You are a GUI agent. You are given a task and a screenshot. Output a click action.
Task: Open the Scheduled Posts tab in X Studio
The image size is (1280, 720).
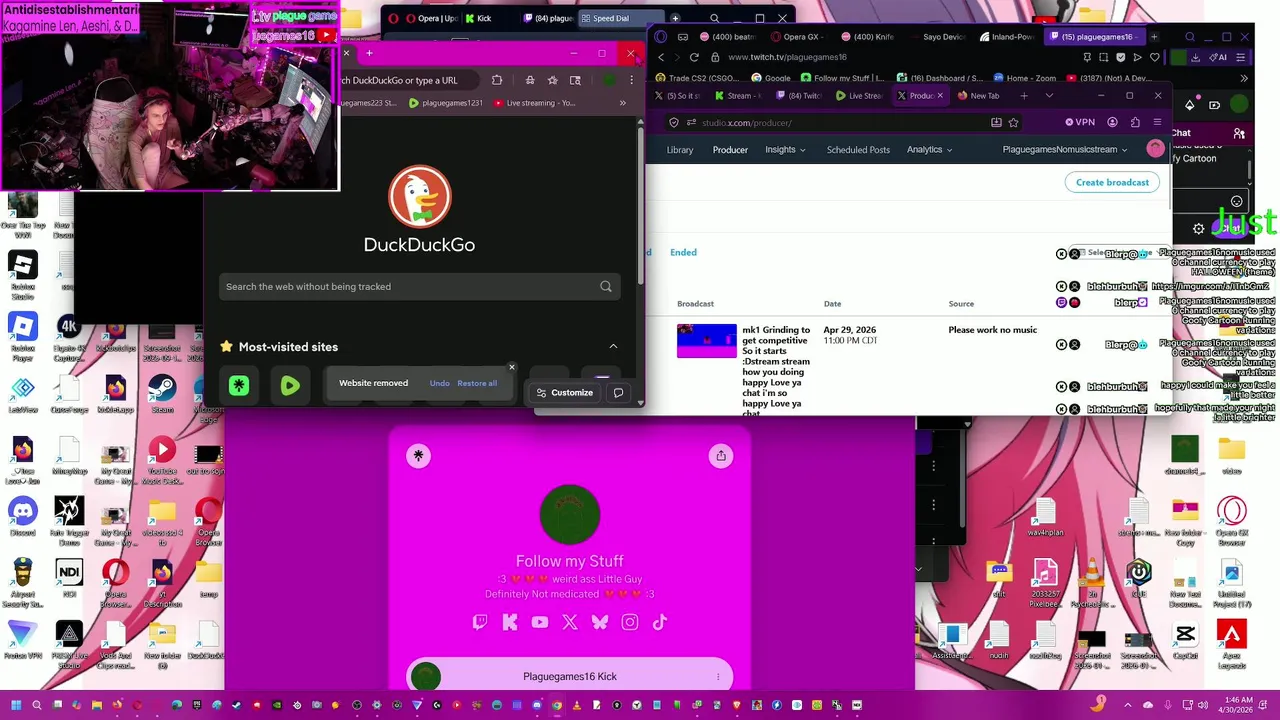tap(858, 150)
